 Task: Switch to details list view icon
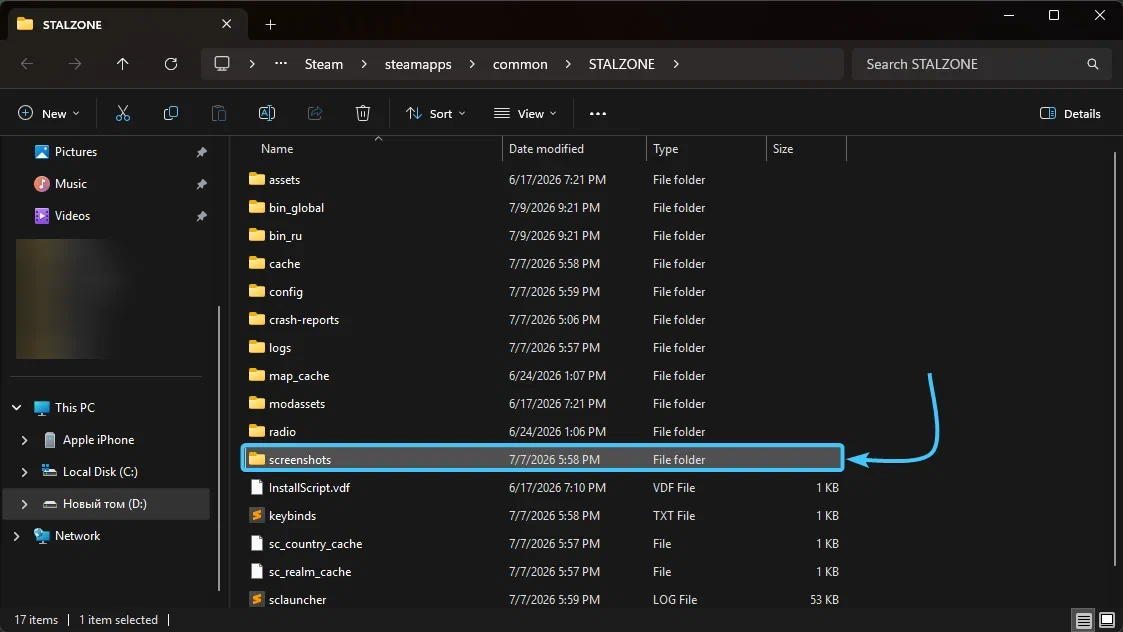(1084, 620)
